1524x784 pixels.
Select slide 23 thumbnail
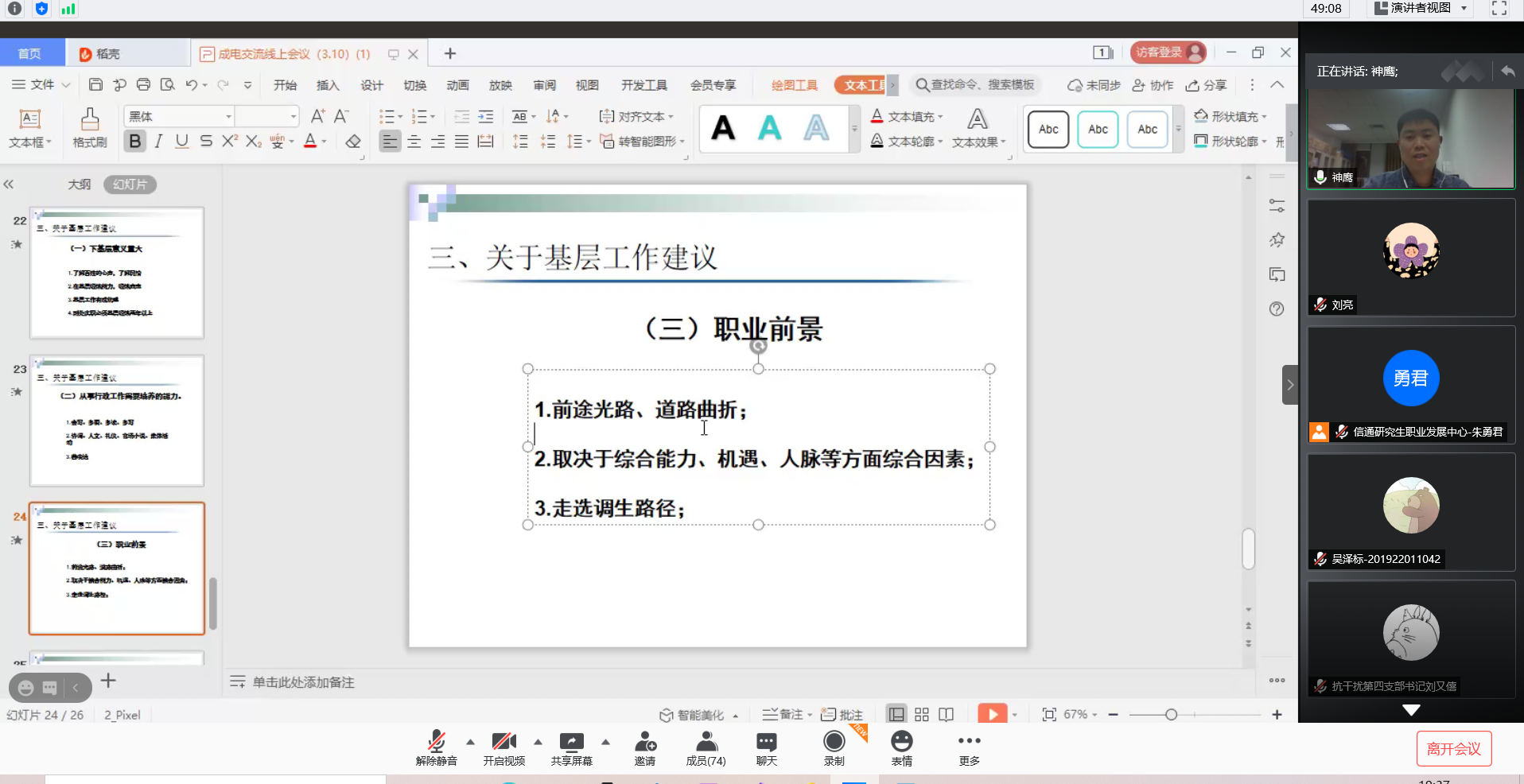pyautogui.click(x=117, y=421)
